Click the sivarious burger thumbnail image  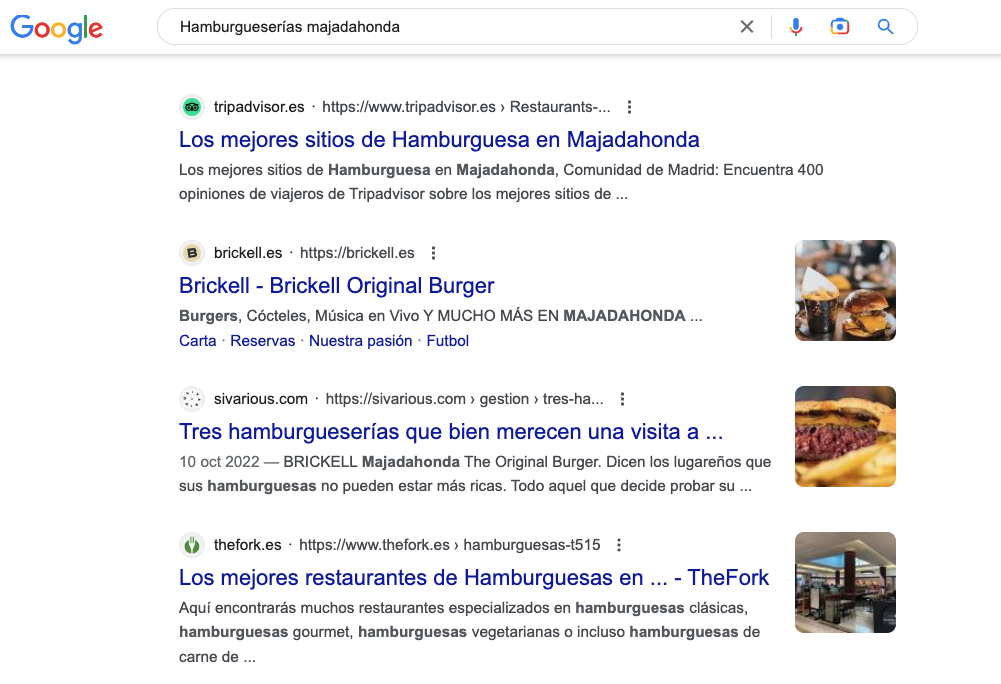(x=845, y=436)
